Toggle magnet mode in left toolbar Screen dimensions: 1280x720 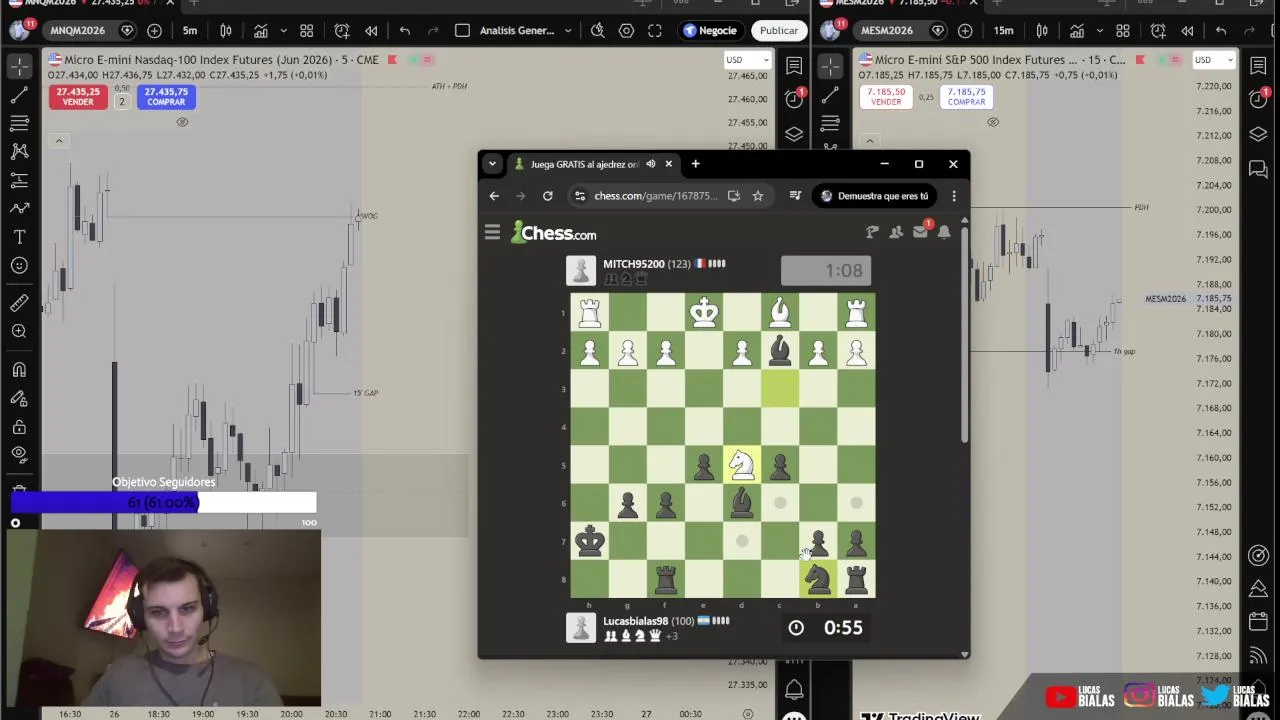pos(19,370)
